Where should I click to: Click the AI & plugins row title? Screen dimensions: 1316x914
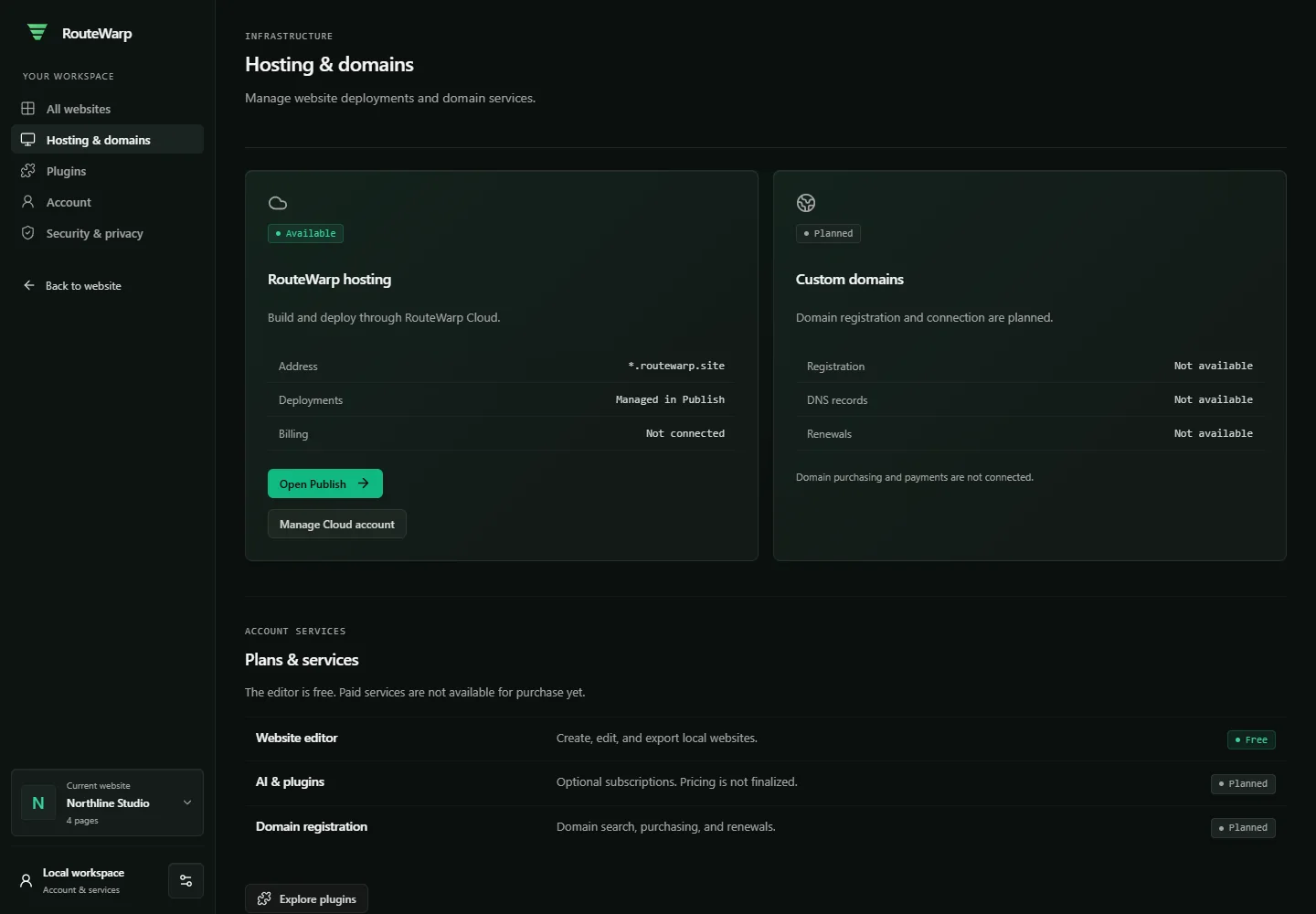(291, 781)
